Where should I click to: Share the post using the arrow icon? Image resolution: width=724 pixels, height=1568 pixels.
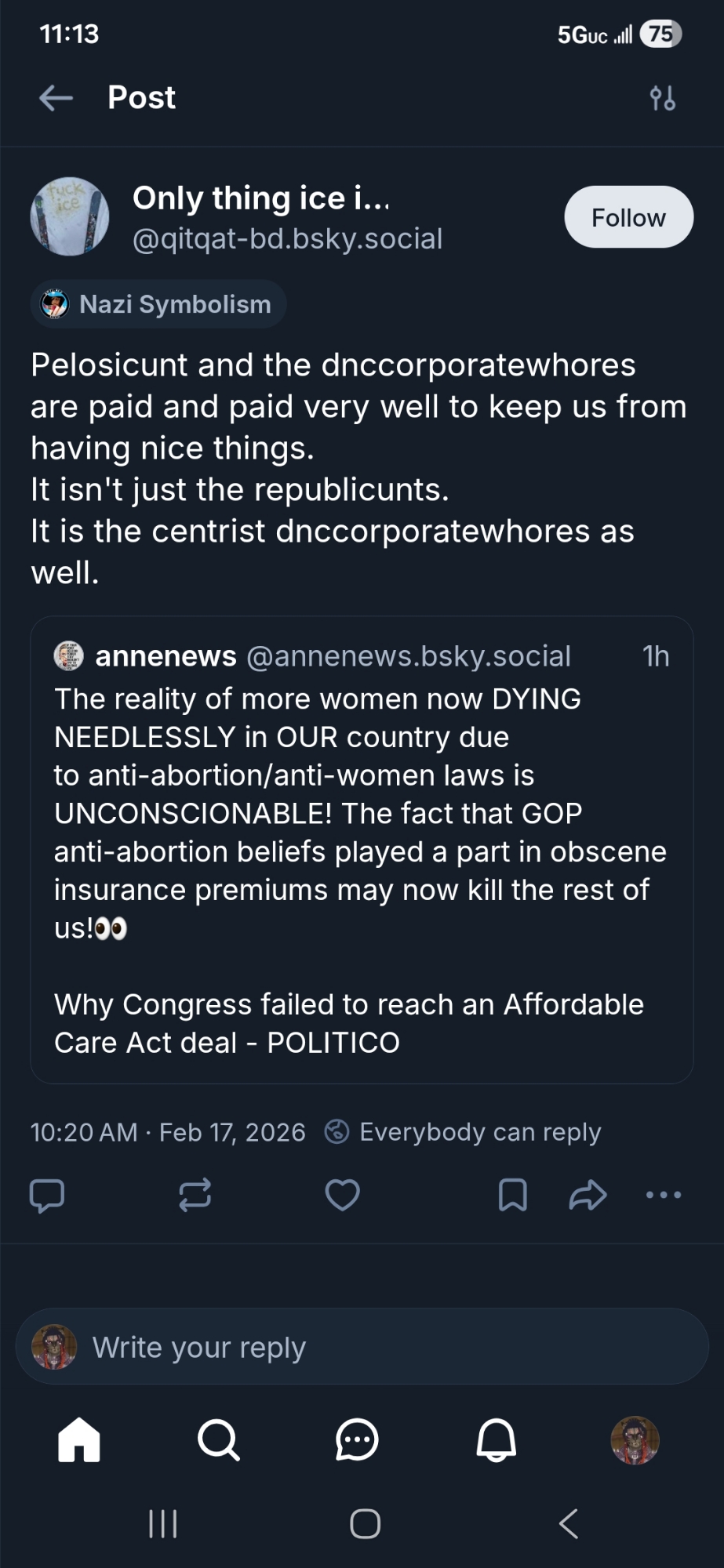(588, 1196)
